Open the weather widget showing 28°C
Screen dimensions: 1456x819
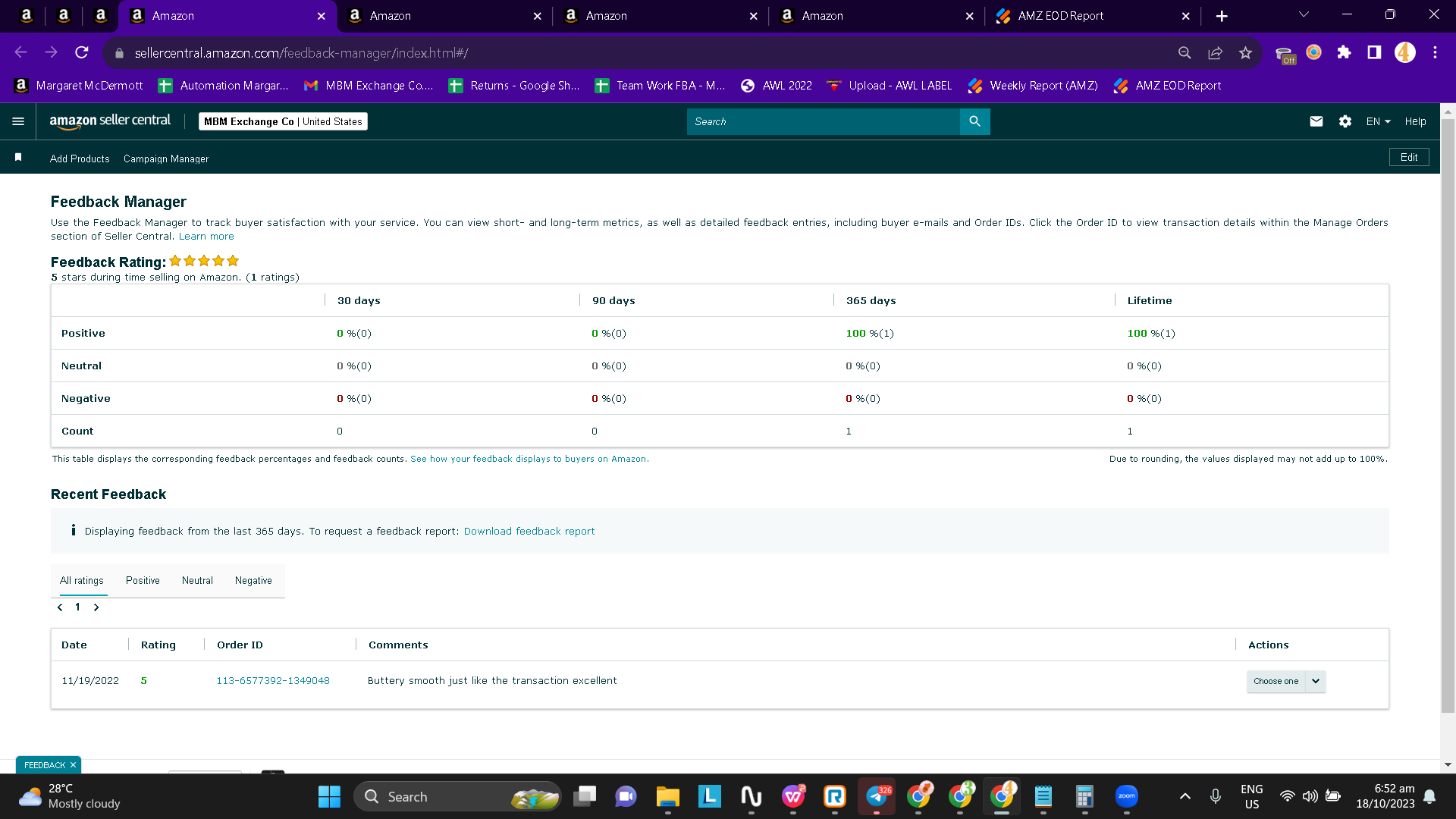tap(70, 797)
